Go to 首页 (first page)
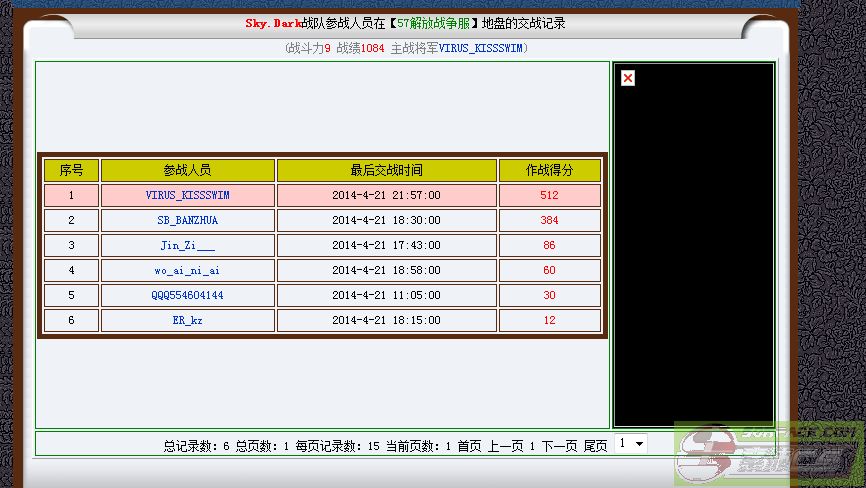The height and width of the screenshot is (488, 866). 469,446
